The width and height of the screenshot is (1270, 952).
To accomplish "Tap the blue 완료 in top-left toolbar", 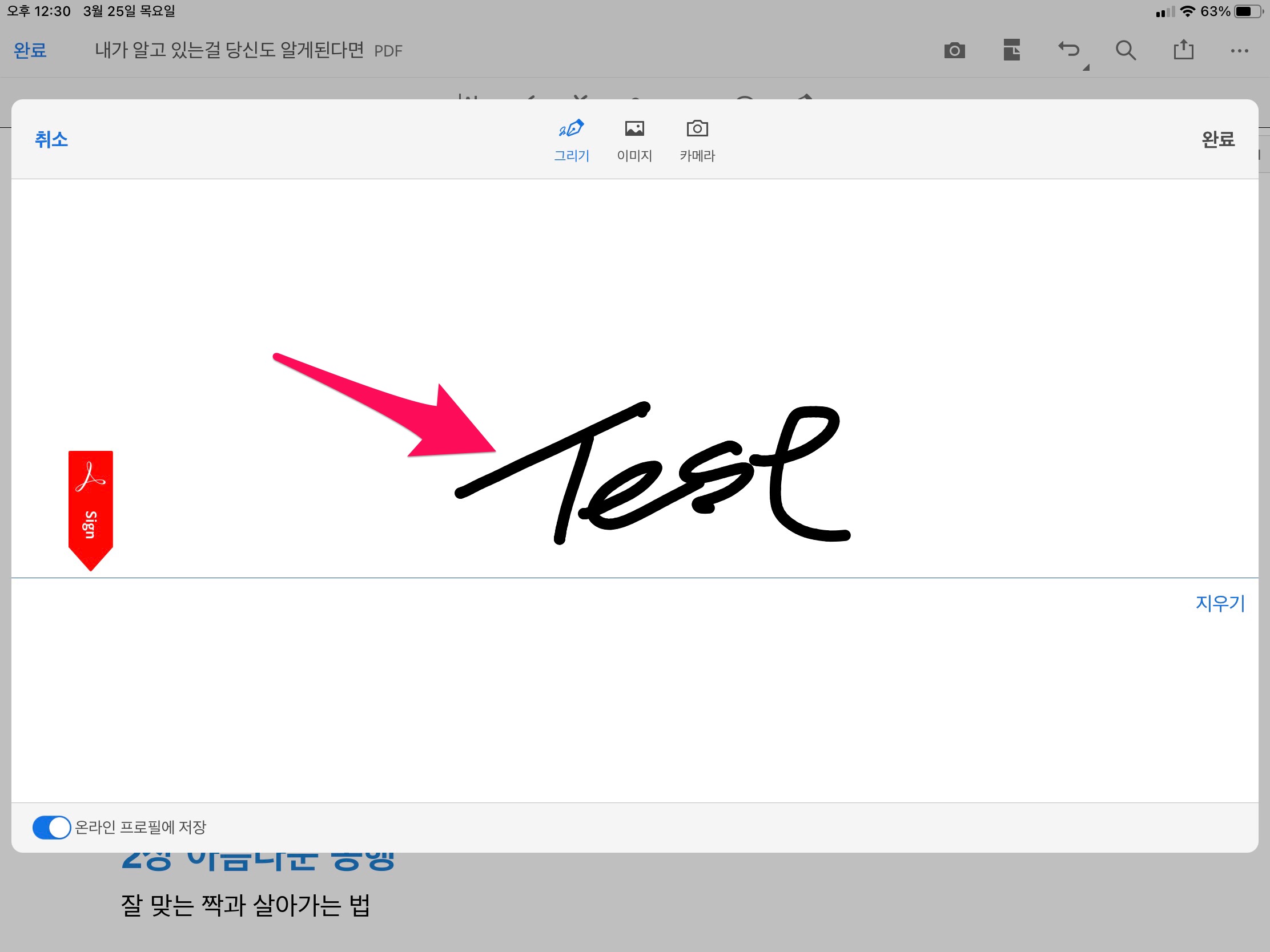I will click(x=30, y=50).
